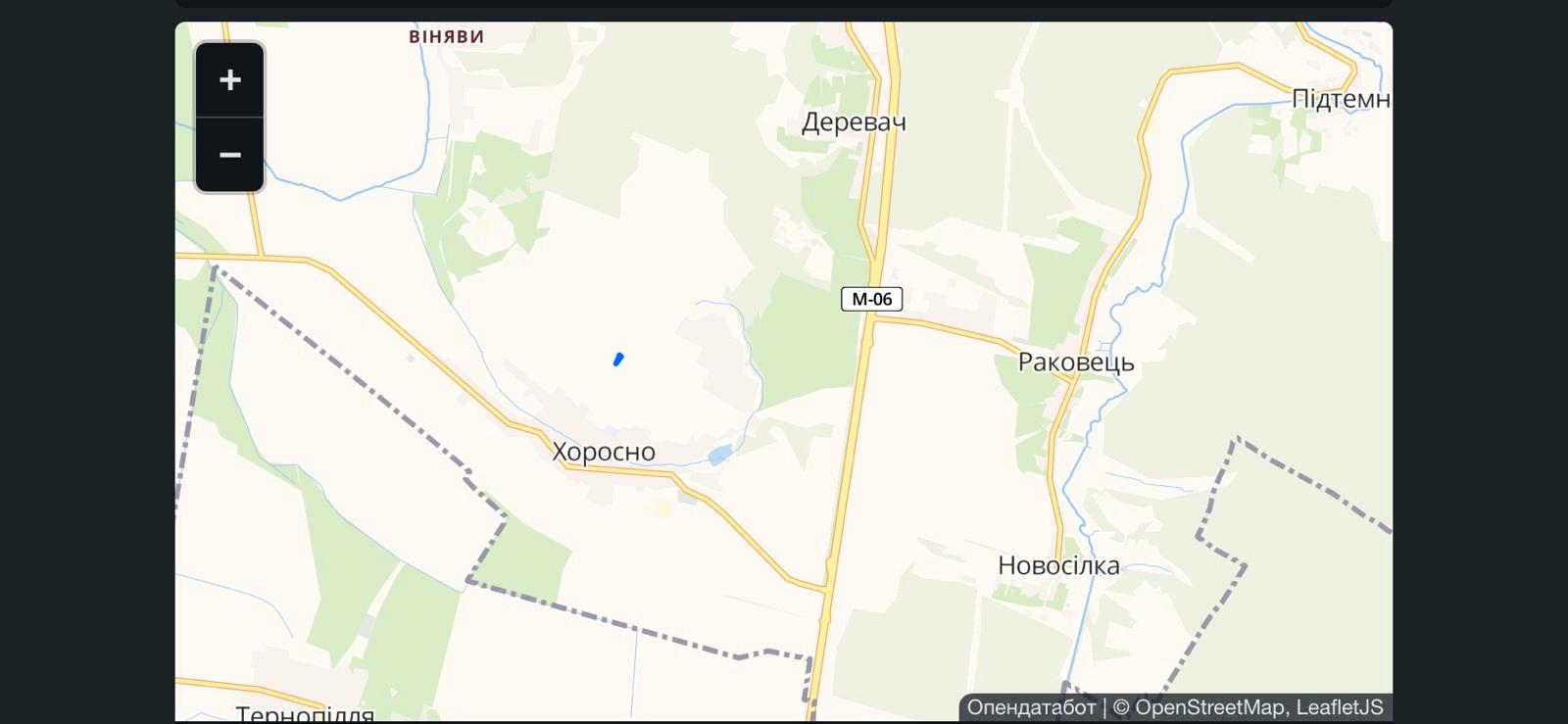Click the Хоросно village label
Screen dimensions: 1568x724
point(604,452)
